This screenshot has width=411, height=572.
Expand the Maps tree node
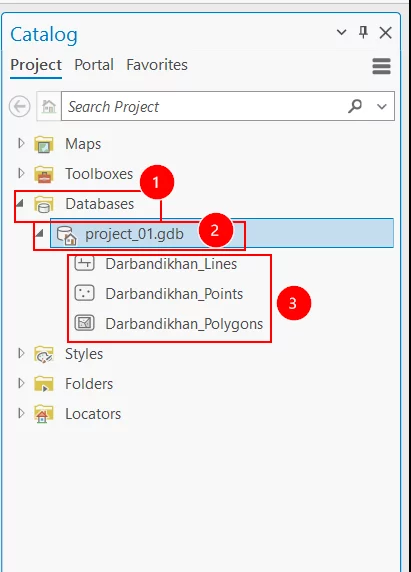21,143
